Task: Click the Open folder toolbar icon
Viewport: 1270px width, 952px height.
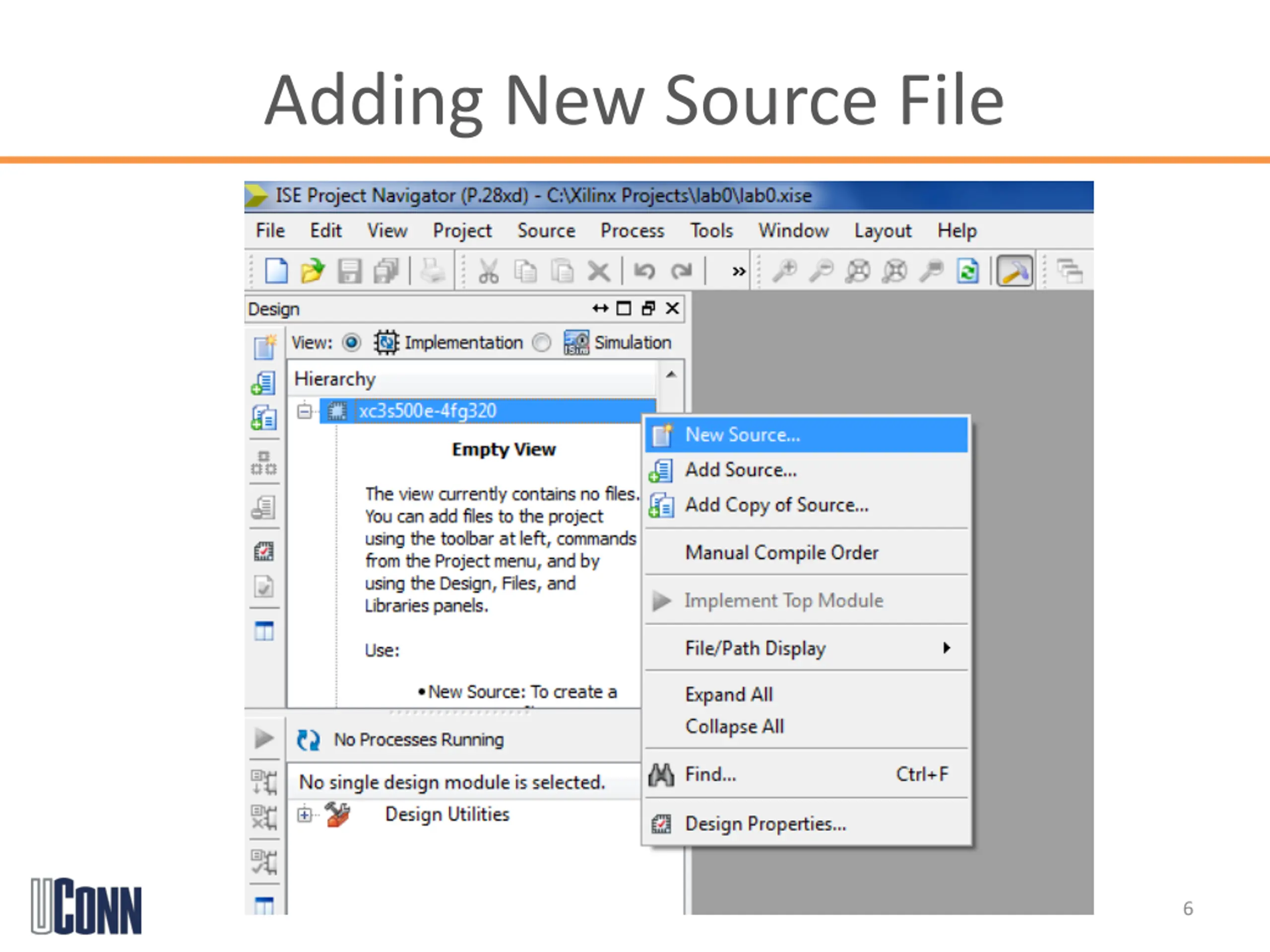Action: pos(313,271)
